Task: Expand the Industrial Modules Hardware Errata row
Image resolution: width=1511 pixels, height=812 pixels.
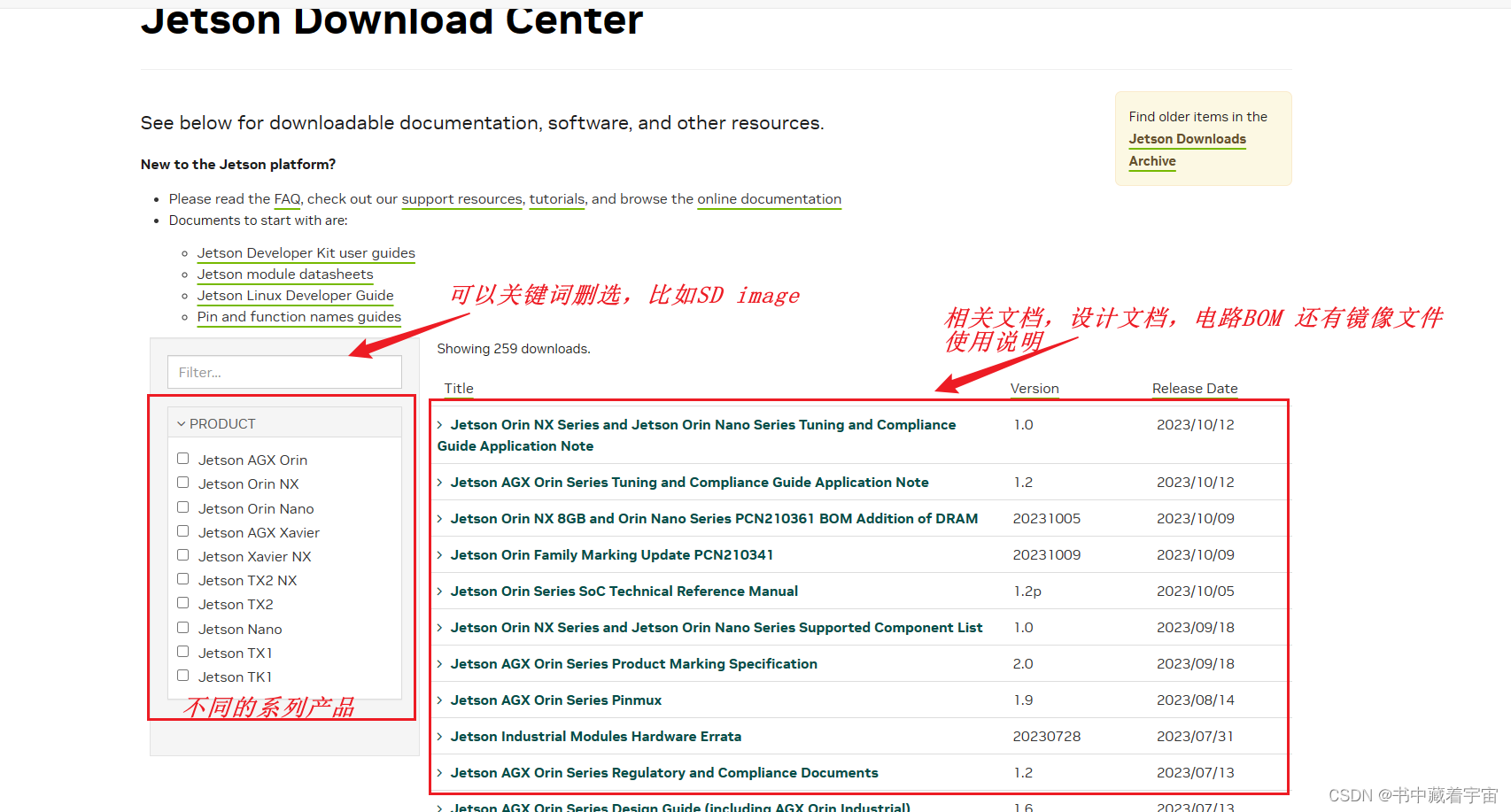Action: pyautogui.click(x=440, y=737)
